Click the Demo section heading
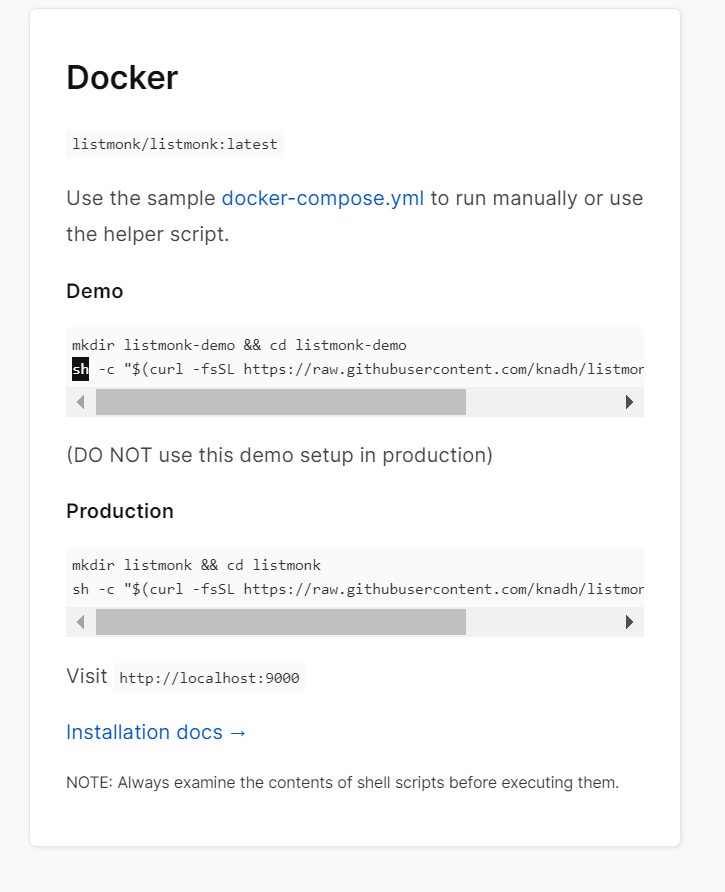Image resolution: width=725 pixels, height=892 pixels. (x=94, y=291)
